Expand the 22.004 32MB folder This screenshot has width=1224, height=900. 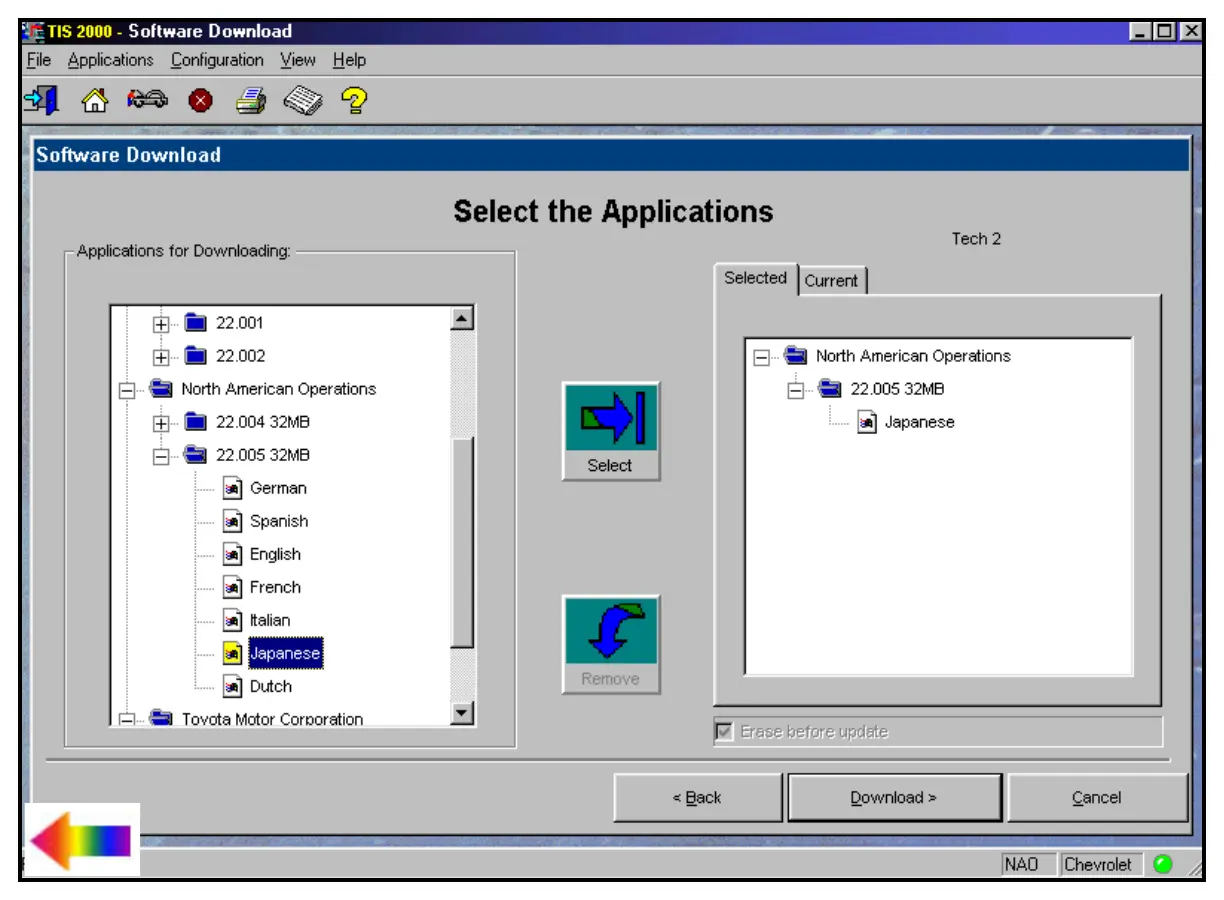pos(160,423)
